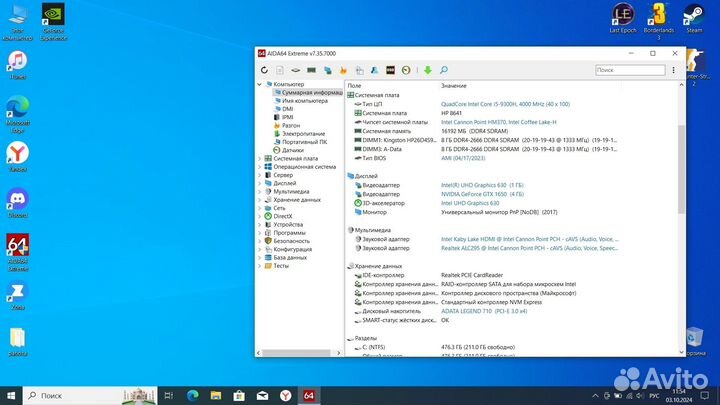
Task: Open the blue magnifier driver updates icon
Action: tap(444, 70)
